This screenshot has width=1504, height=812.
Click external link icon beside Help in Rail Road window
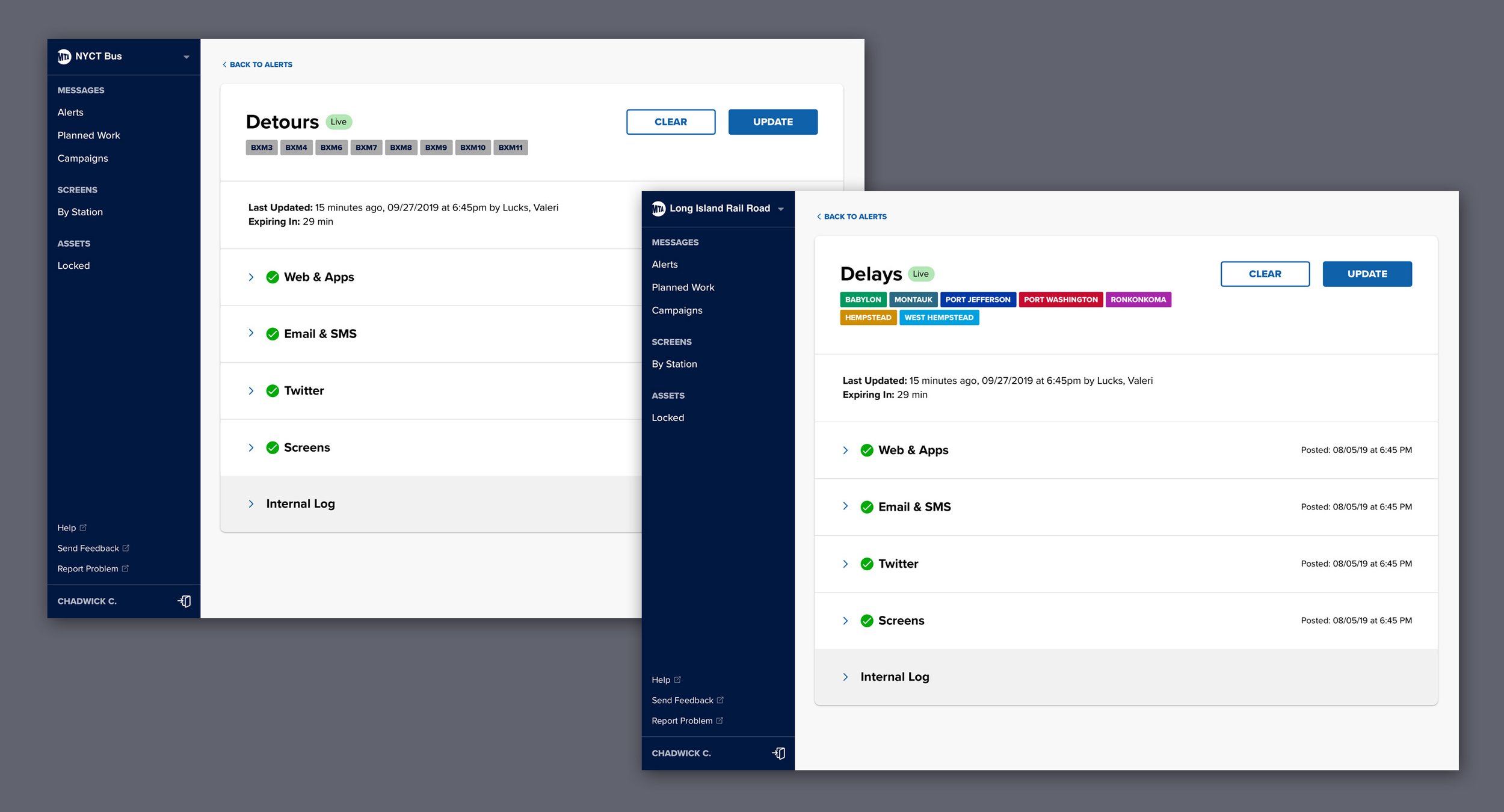pyautogui.click(x=677, y=680)
